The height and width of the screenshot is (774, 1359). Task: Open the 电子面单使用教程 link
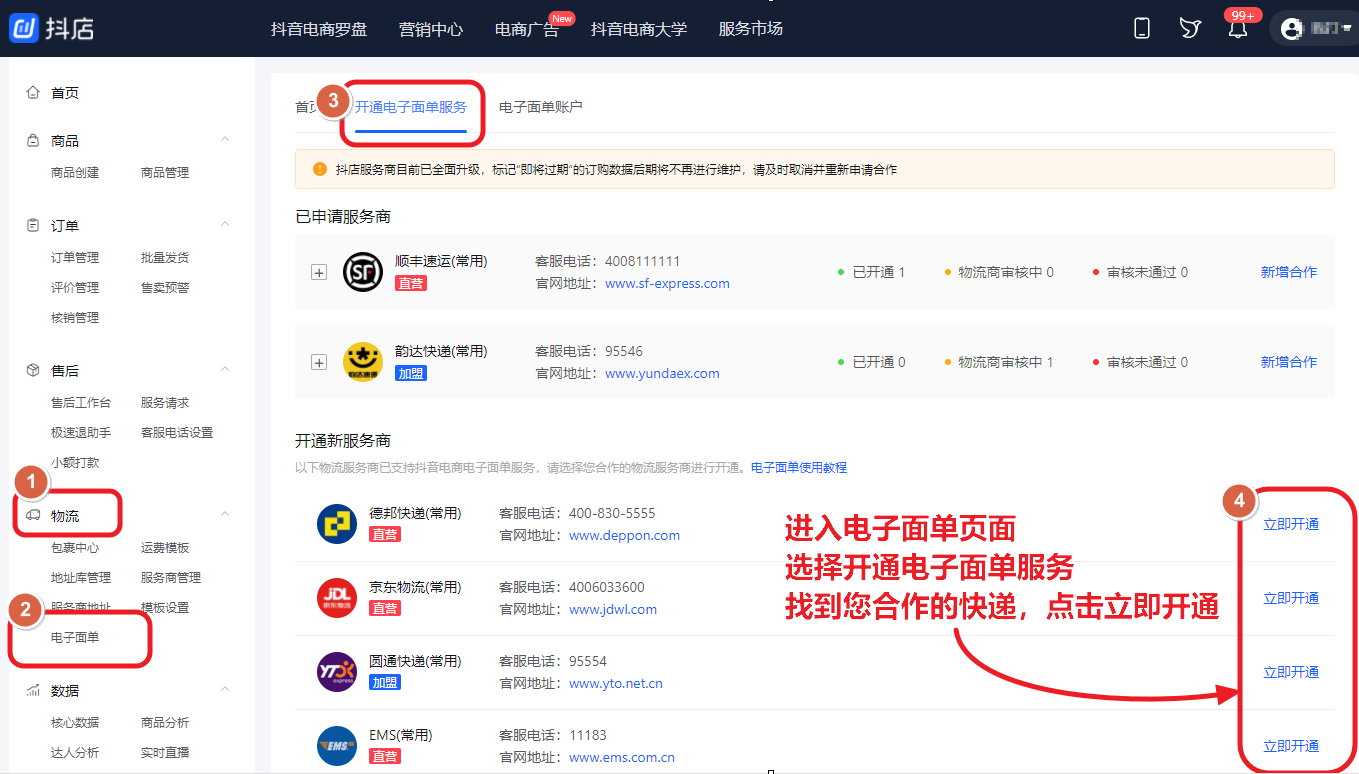click(799, 467)
